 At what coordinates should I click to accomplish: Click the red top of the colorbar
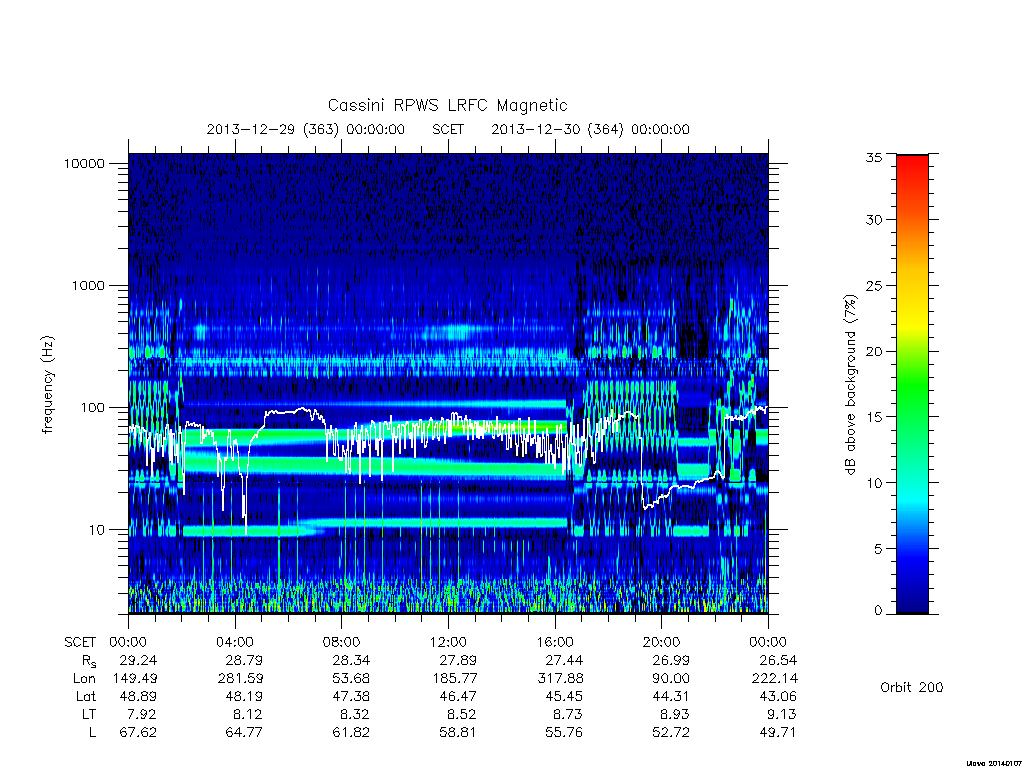[912, 171]
